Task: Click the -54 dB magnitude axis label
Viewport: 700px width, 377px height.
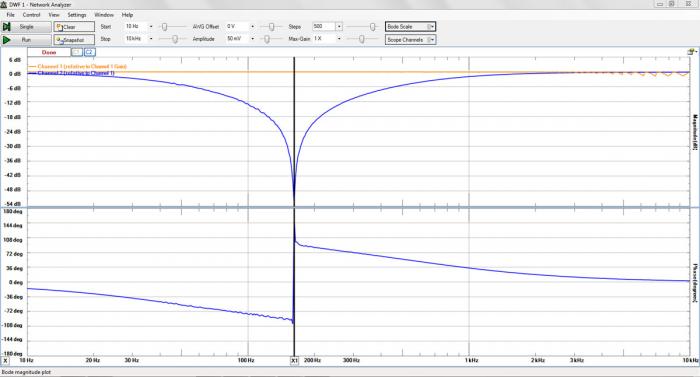Action: (13, 204)
